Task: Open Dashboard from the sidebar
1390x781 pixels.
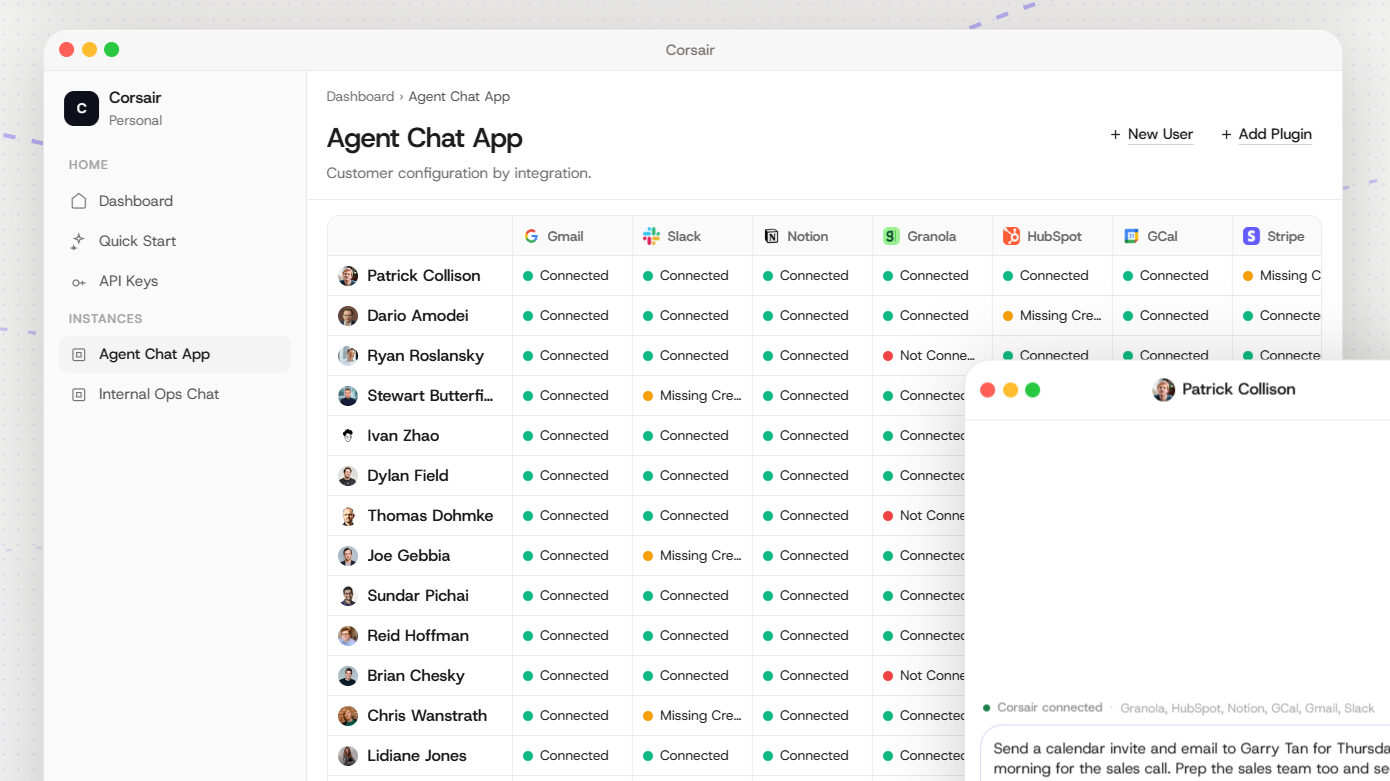Action: [175, 201]
